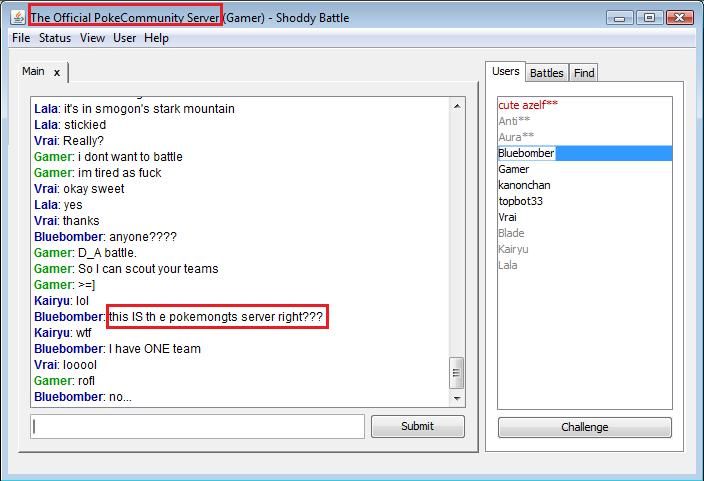Image resolution: width=704 pixels, height=481 pixels.
Task: Click chat line 'Vrai: thanks'
Action: pos(67,221)
